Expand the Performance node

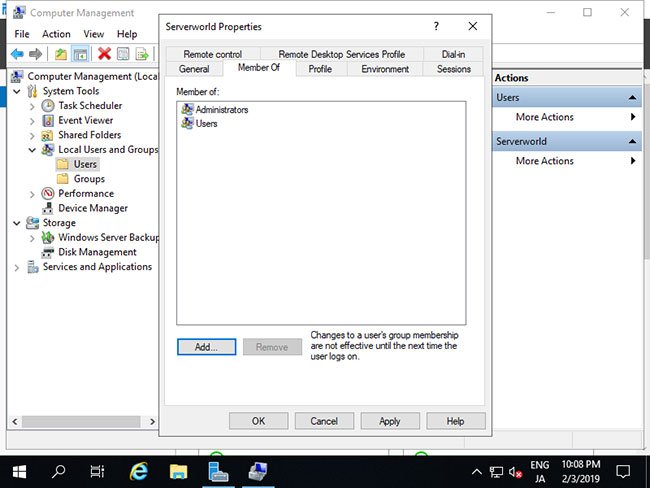[32, 194]
